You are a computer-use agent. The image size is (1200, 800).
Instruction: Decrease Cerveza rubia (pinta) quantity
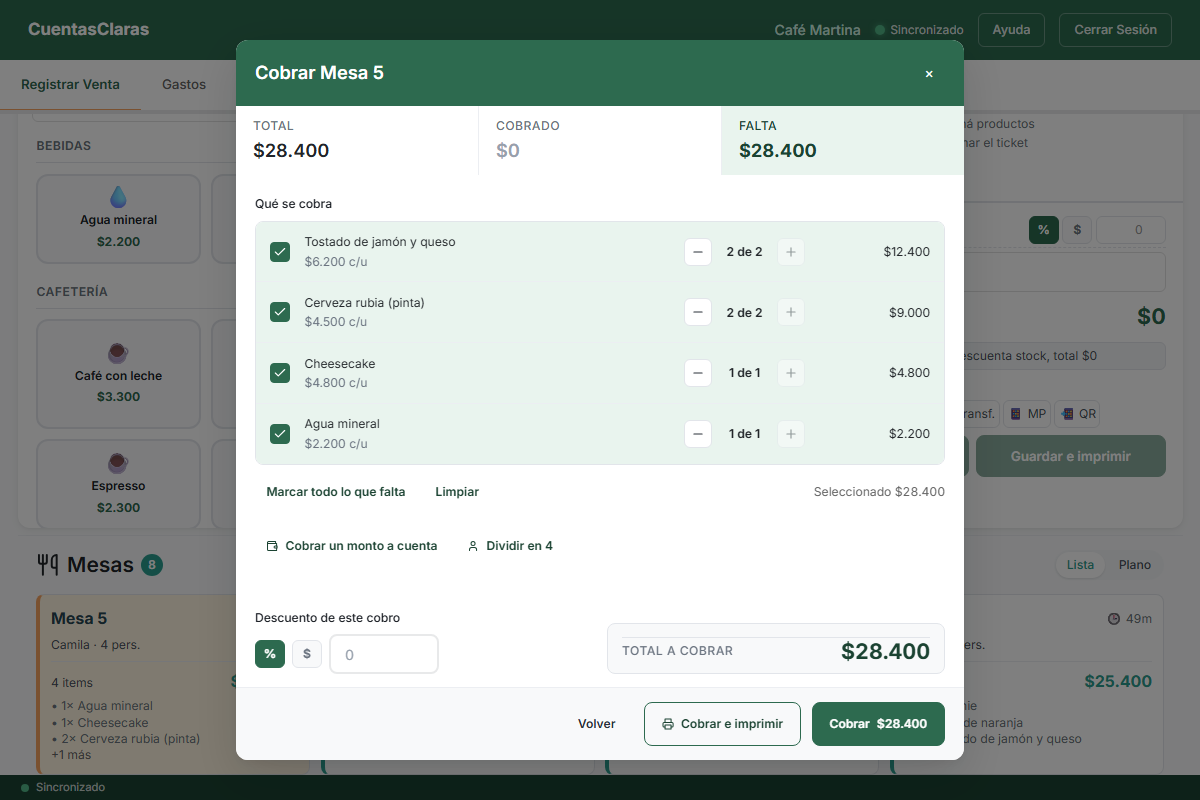click(698, 312)
